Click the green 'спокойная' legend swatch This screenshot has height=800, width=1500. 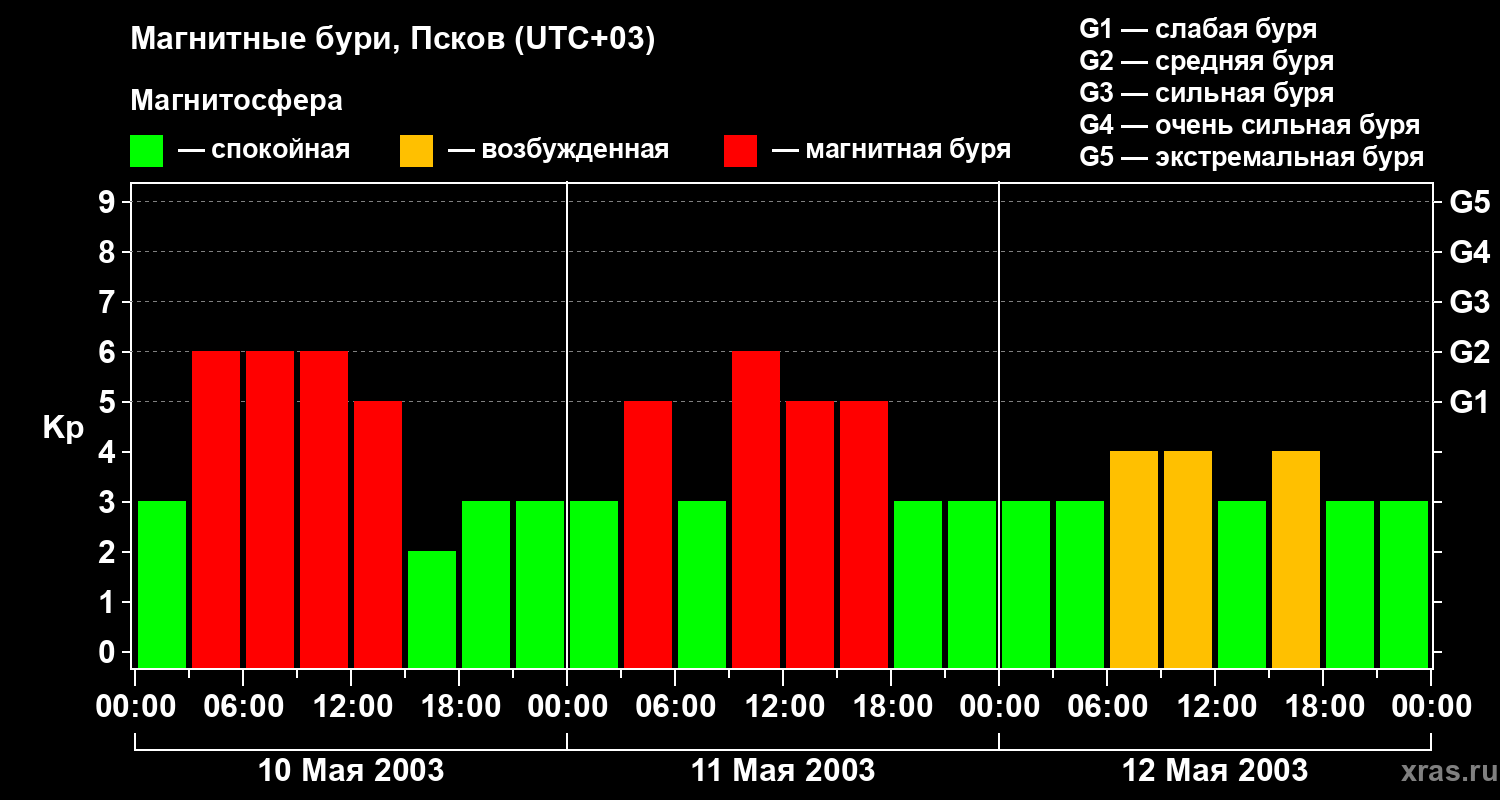146,151
